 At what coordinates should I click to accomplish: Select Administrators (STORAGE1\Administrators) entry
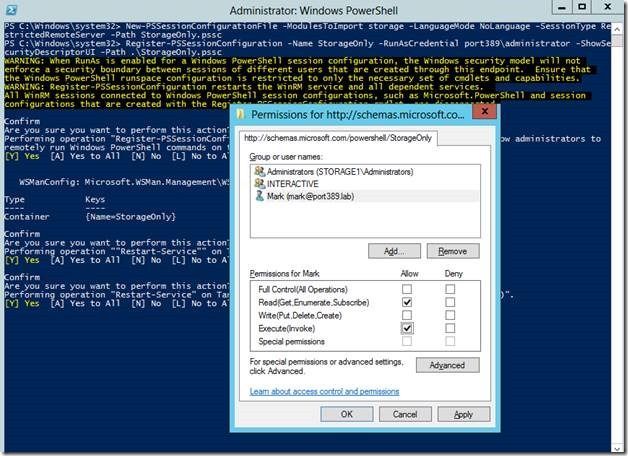point(365,172)
